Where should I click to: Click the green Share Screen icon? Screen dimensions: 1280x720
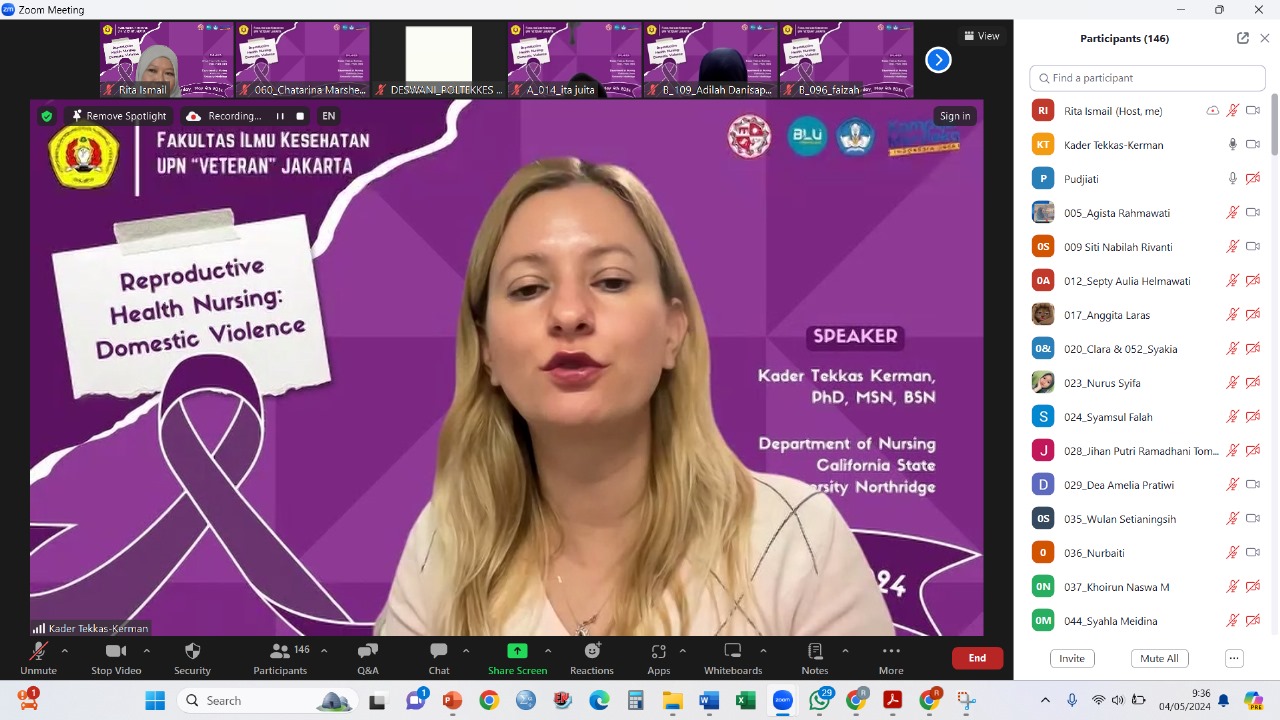coord(517,651)
